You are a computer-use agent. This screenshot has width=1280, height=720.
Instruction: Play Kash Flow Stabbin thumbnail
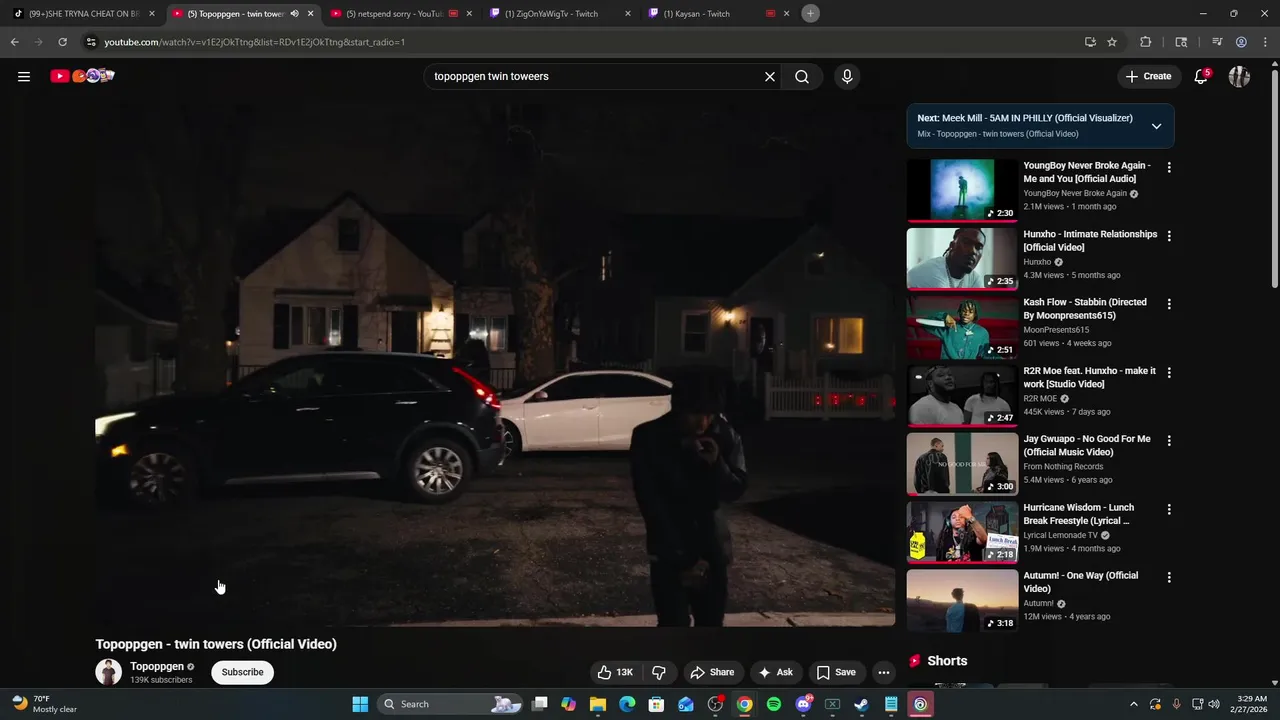(x=962, y=327)
